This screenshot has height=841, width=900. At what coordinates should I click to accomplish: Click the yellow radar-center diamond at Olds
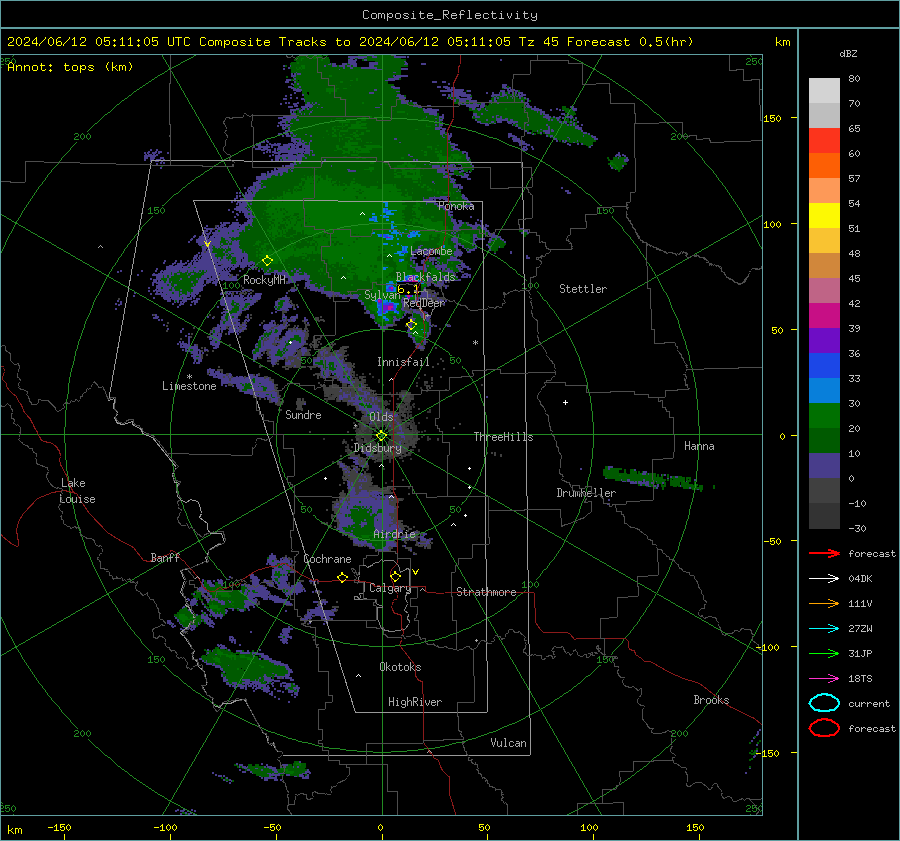[381, 436]
